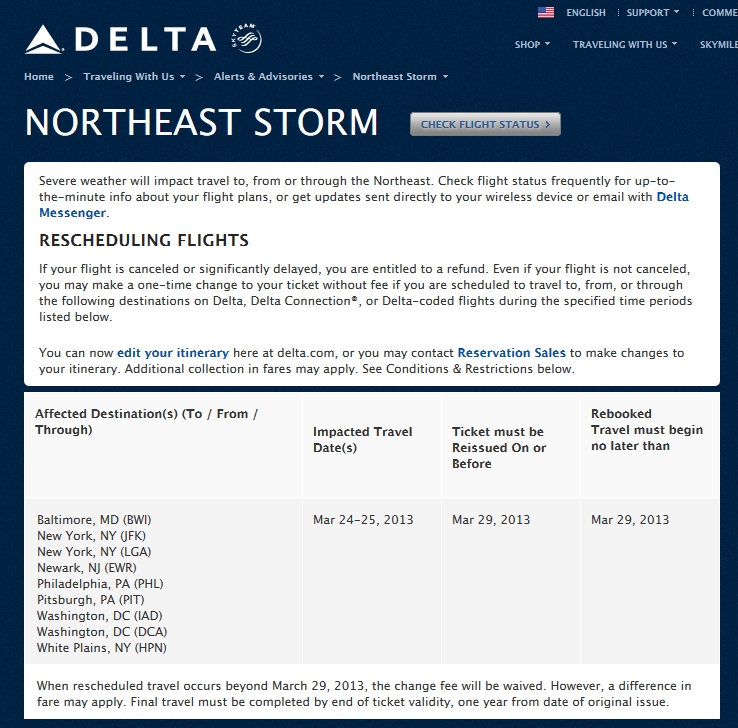This screenshot has height=728, width=738.
Task: Open the Shop navigation menu
Action: tap(532, 45)
